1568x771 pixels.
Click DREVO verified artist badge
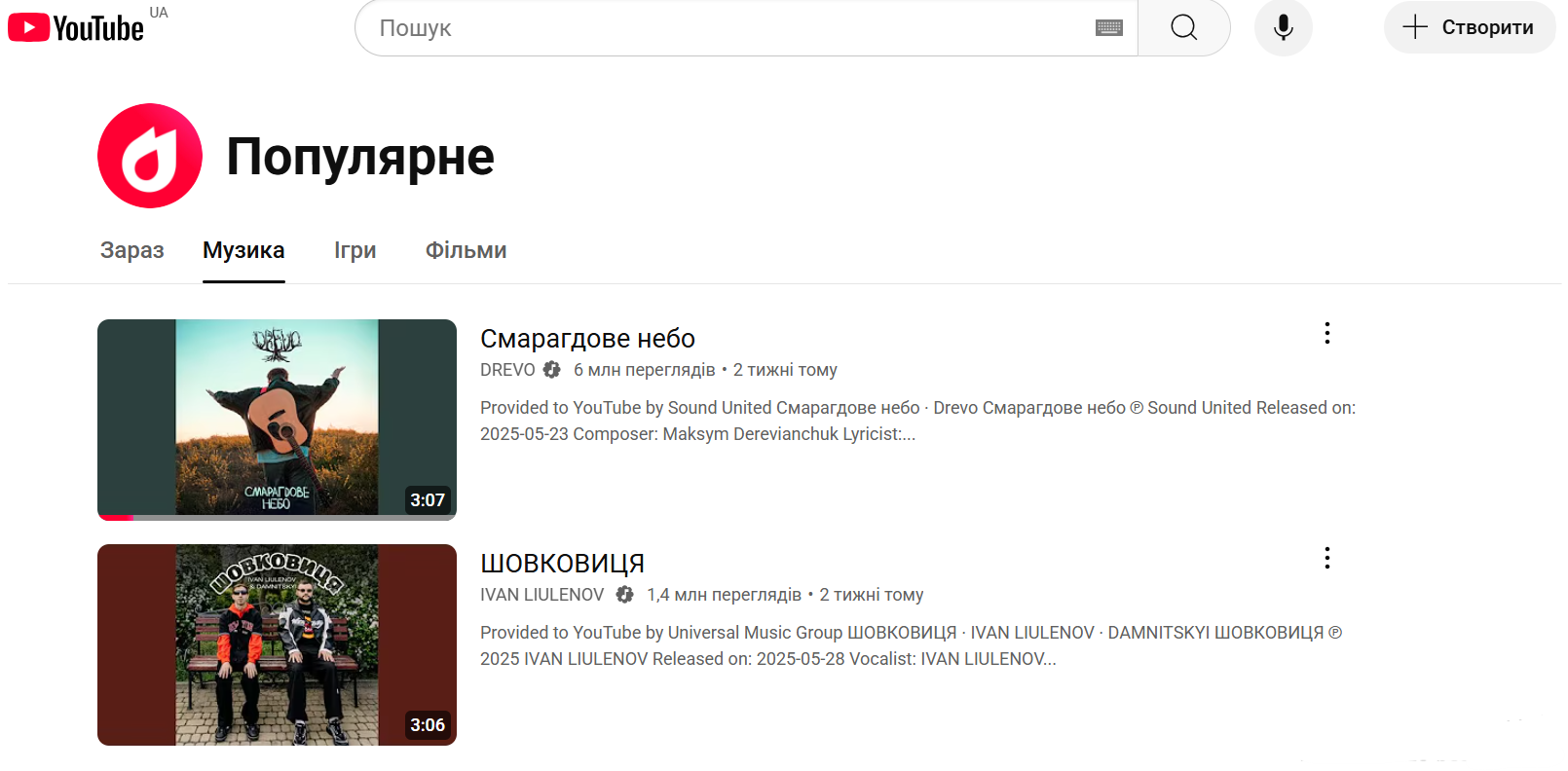551,370
